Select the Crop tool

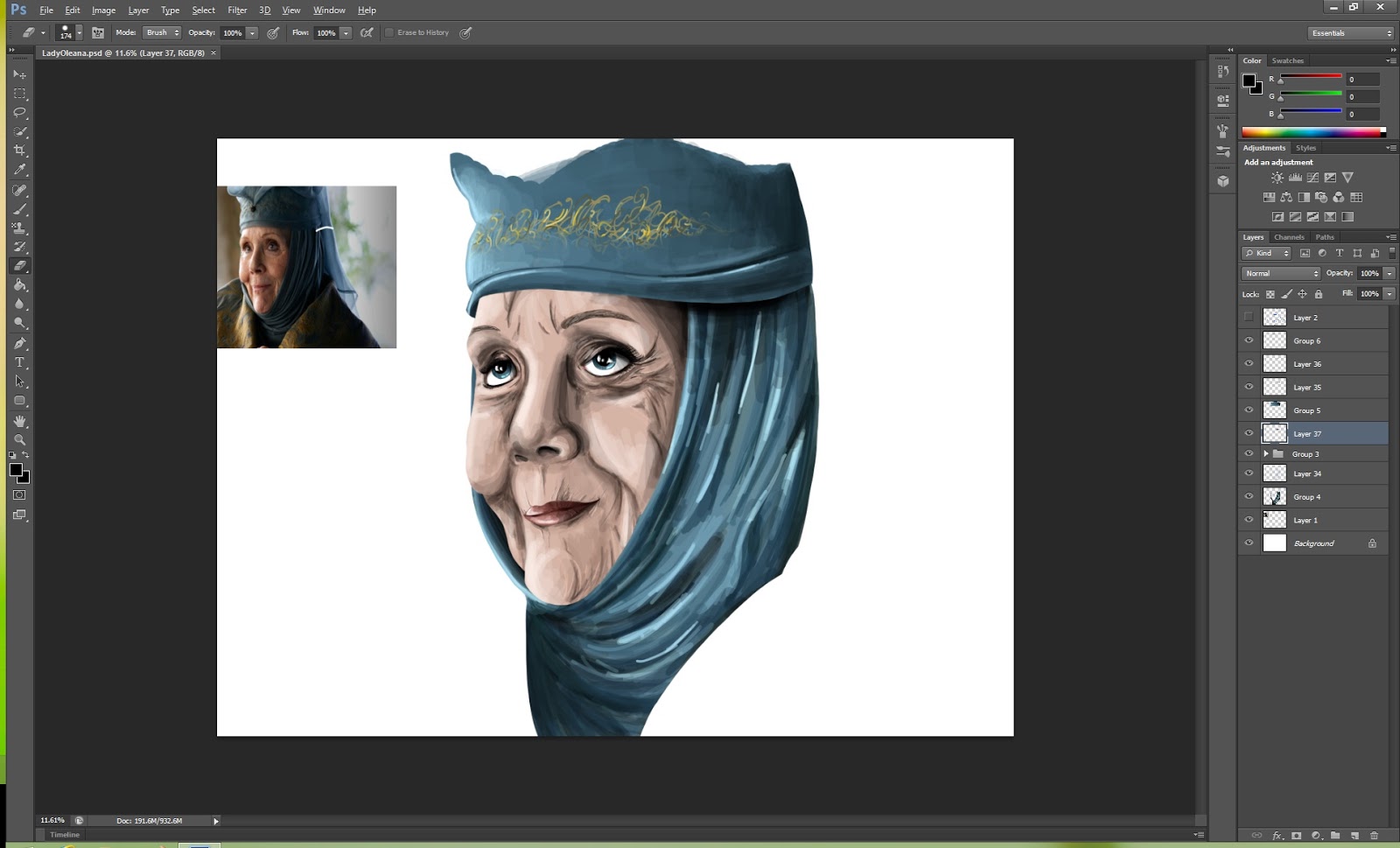21,151
